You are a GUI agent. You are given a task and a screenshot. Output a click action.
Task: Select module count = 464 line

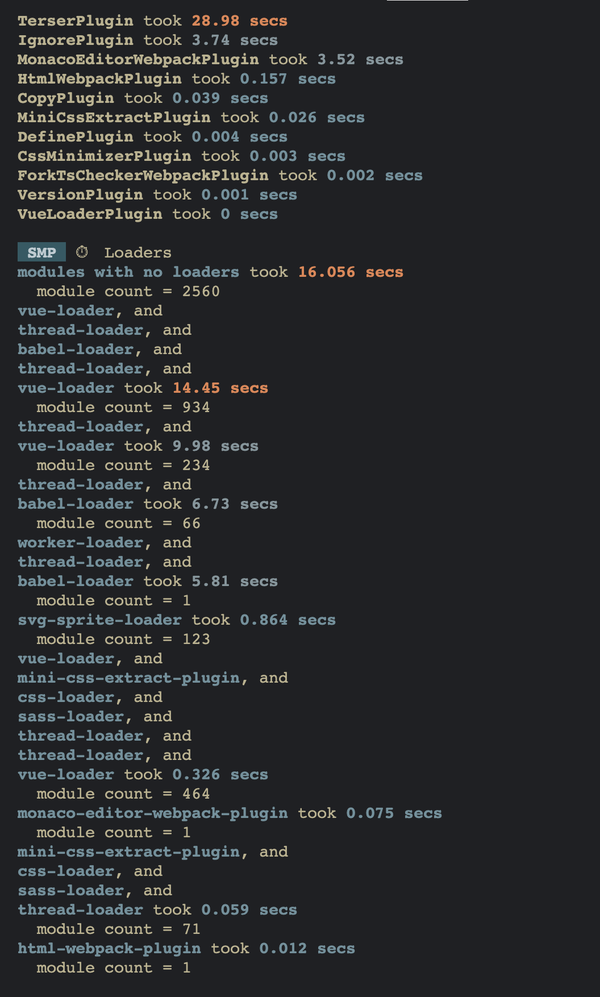[123, 794]
